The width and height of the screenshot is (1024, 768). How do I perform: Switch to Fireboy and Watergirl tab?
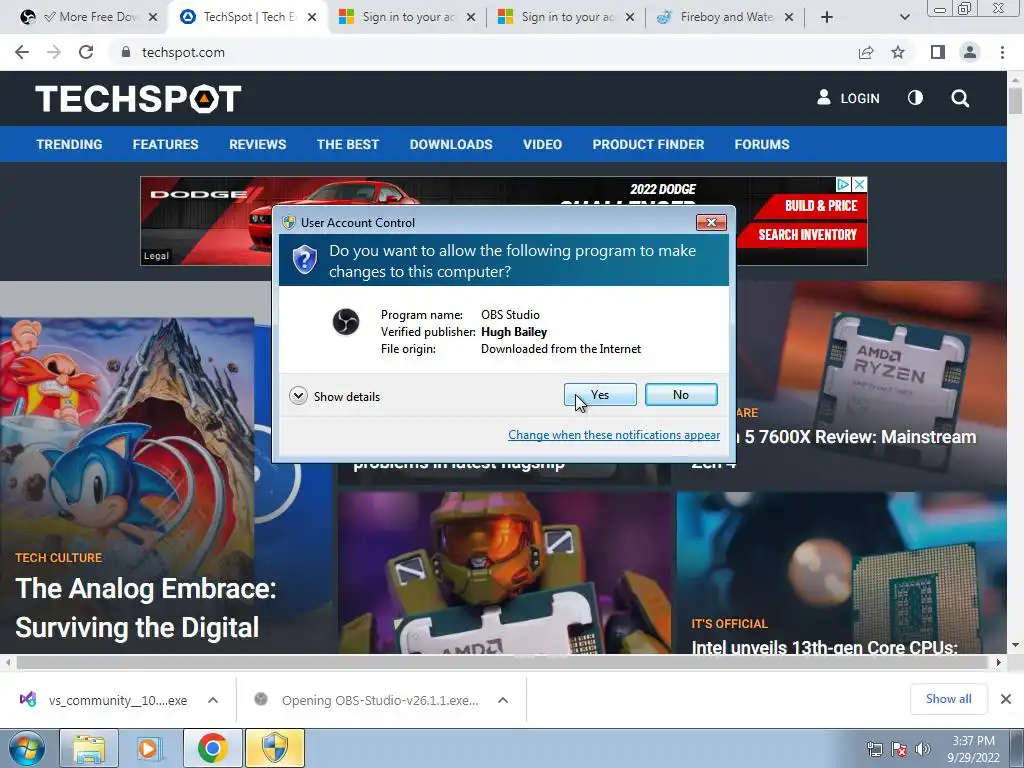(x=725, y=17)
